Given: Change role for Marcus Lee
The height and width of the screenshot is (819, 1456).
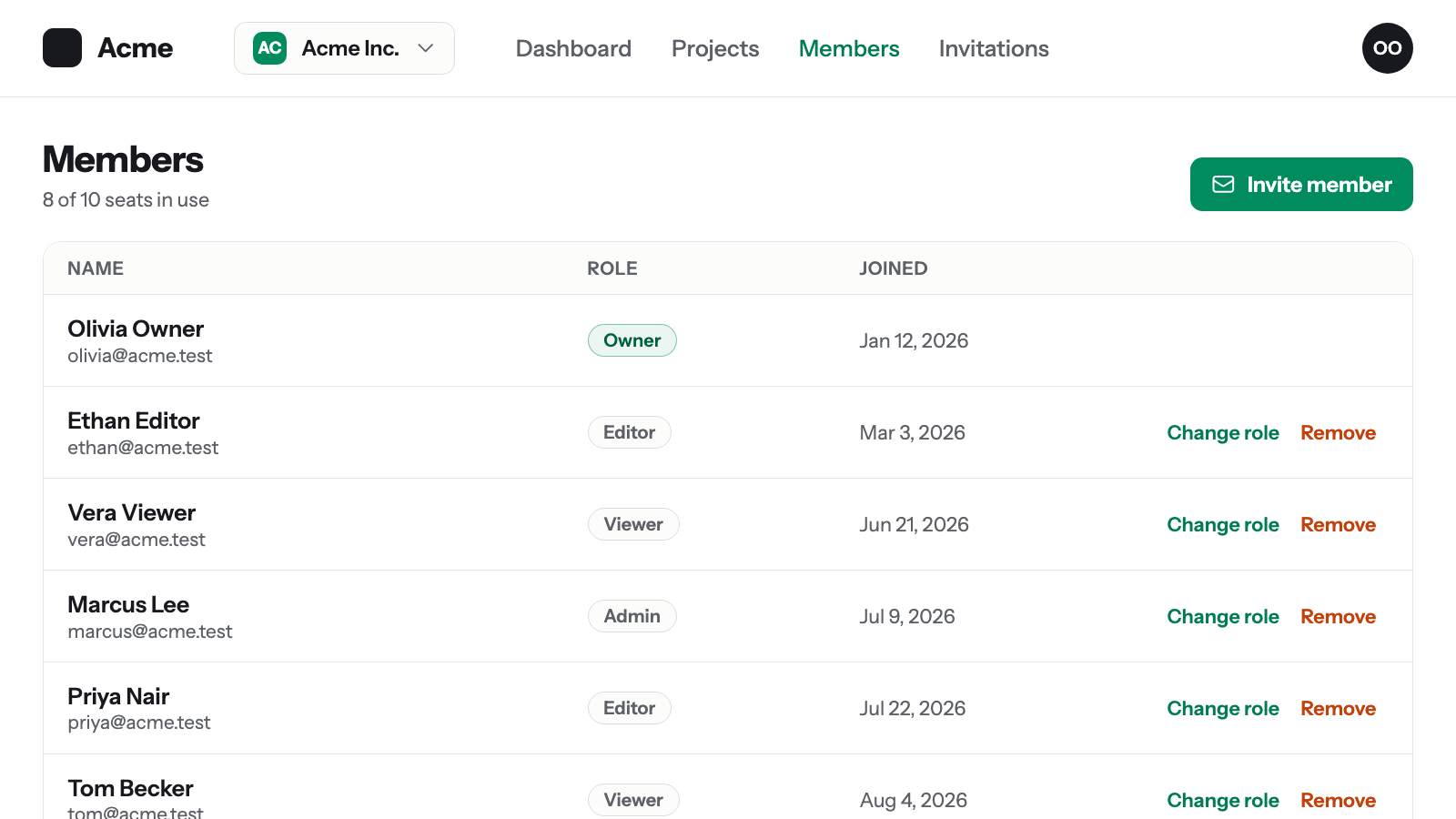Looking at the screenshot, I should click(1223, 617).
